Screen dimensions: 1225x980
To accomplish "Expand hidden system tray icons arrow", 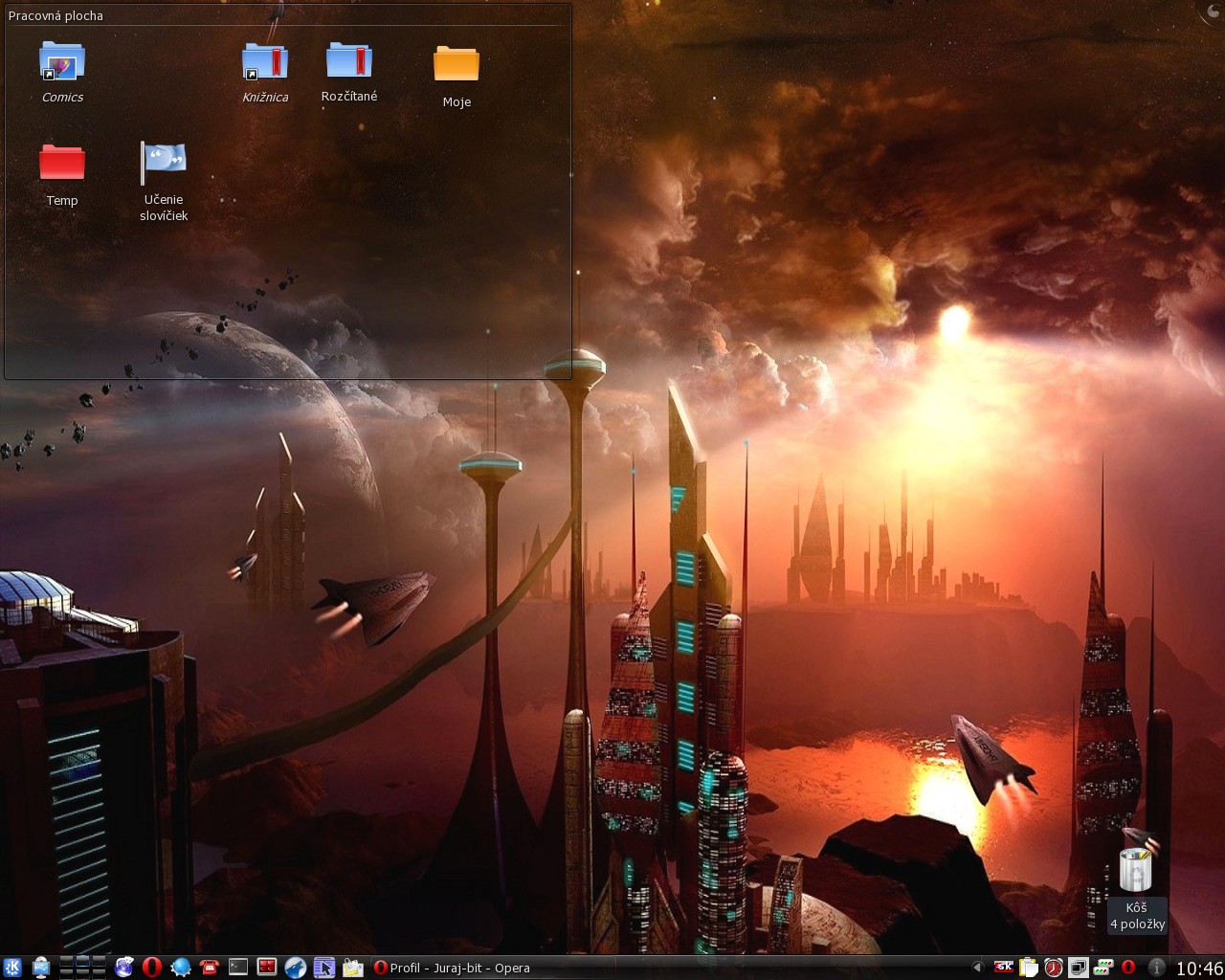I will point(977,968).
